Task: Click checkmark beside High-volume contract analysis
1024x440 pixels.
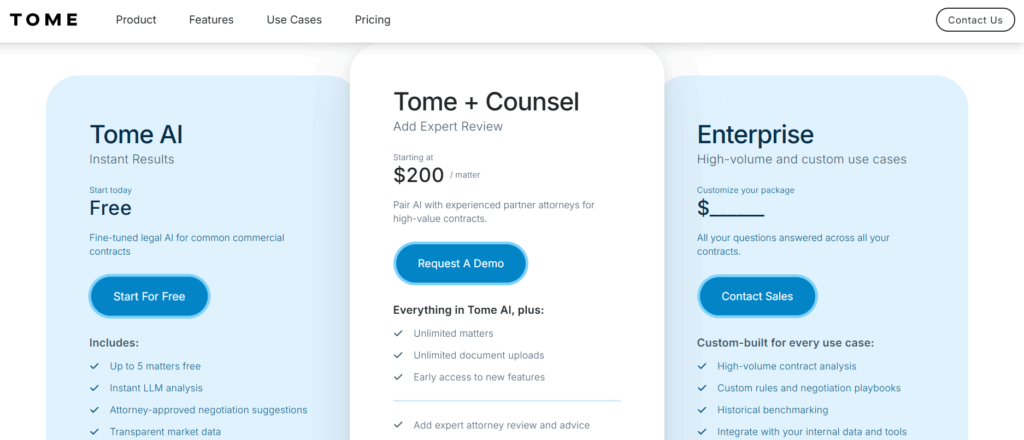Action: (702, 366)
